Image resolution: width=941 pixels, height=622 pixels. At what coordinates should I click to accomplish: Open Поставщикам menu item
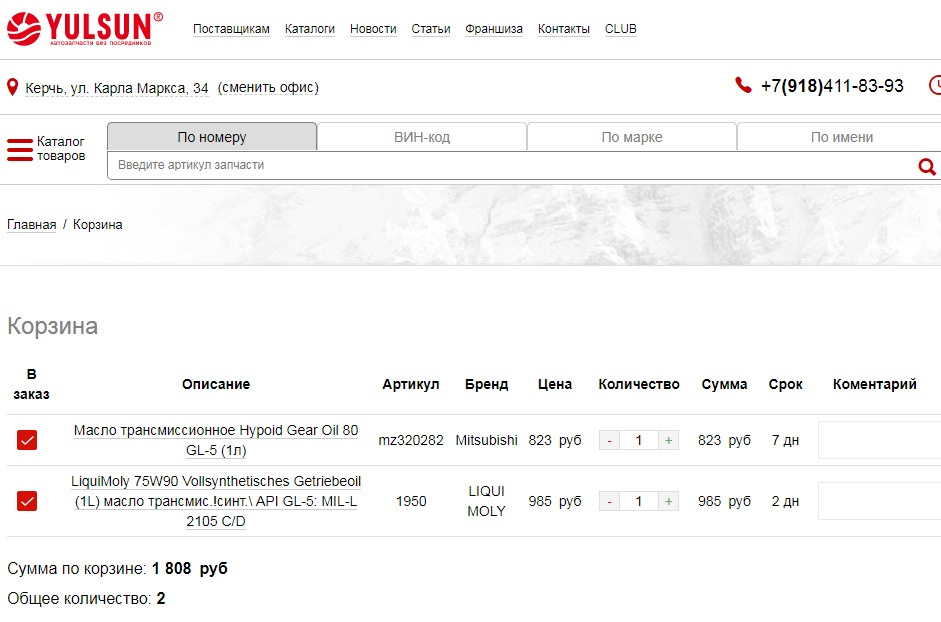(x=231, y=29)
